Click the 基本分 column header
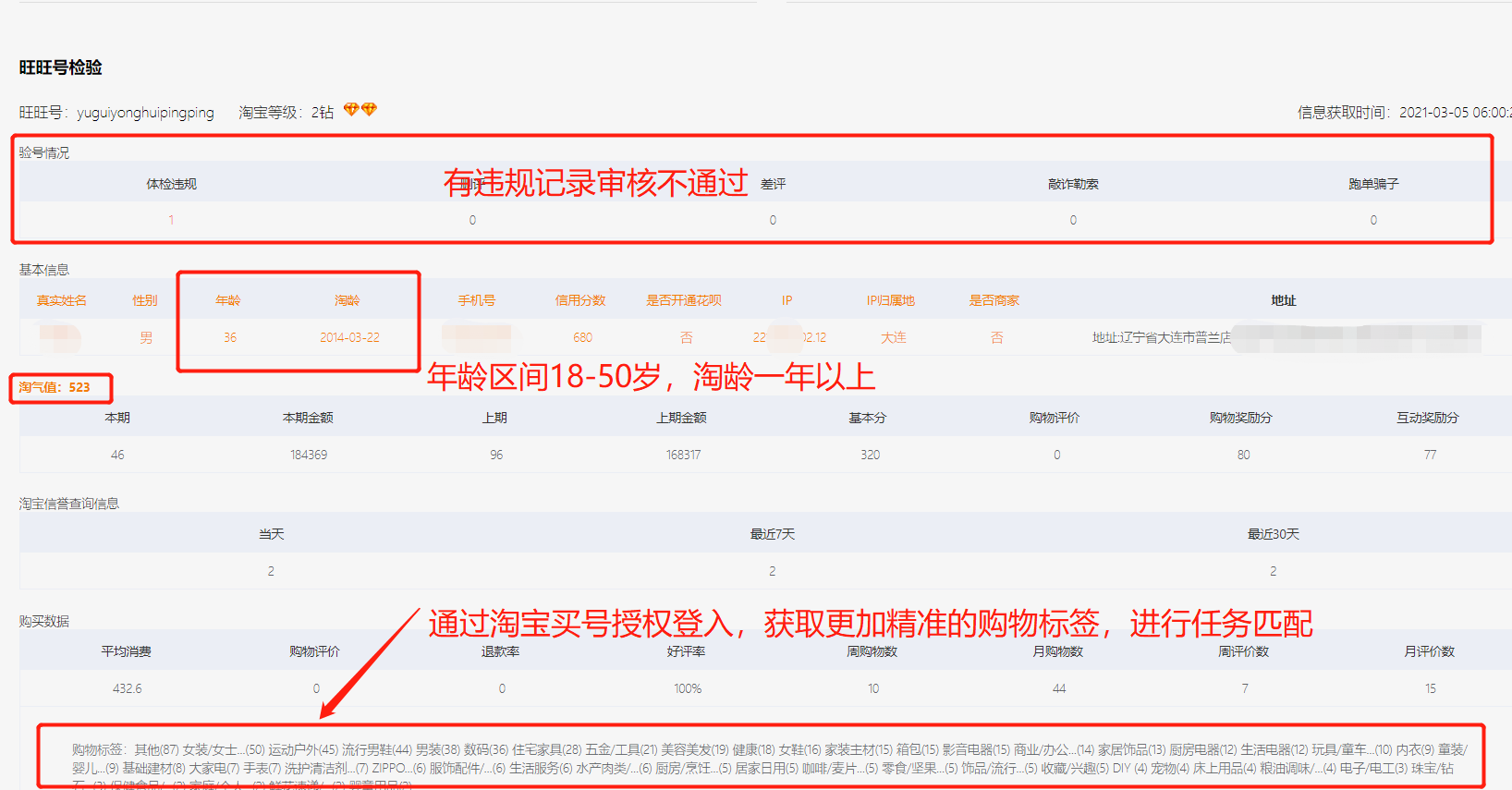This screenshot has height=790, width=1512. (x=868, y=418)
